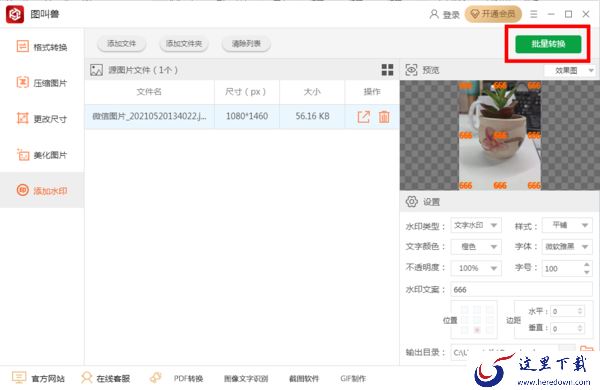Viewport: 600px width, 390px height.
Task: Click the 清除列表 clear list button
Action: [246, 44]
